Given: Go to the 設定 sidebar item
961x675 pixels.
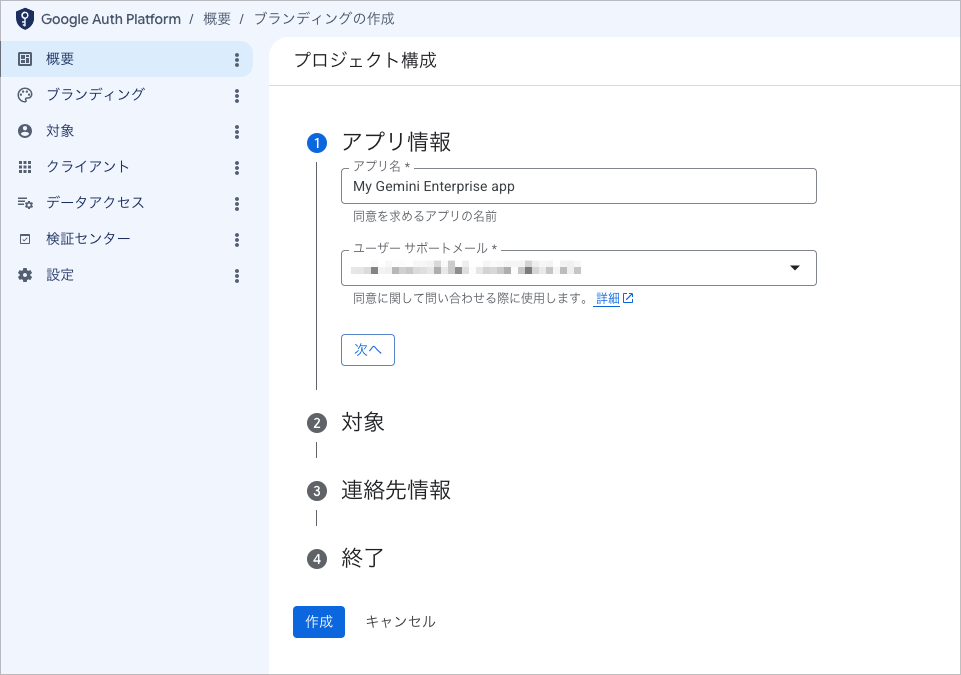Looking at the screenshot, I should tap(127, 275).
